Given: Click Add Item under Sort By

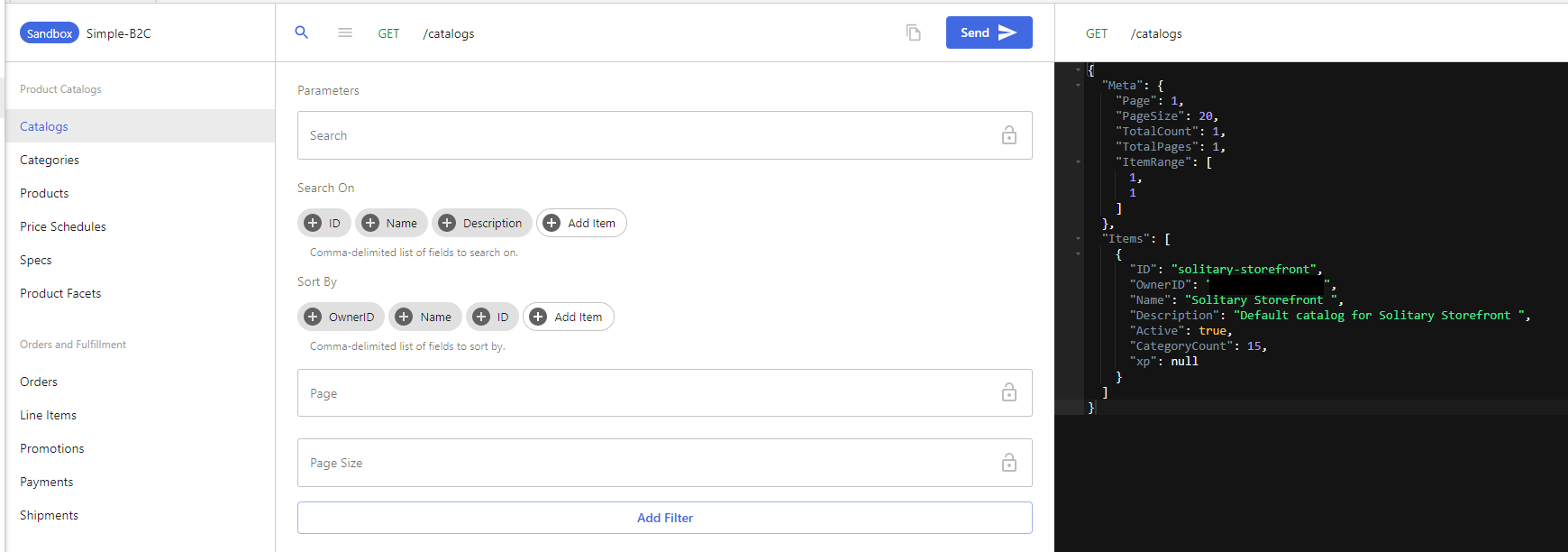Looking at the screenshot, I should (568, 317).
